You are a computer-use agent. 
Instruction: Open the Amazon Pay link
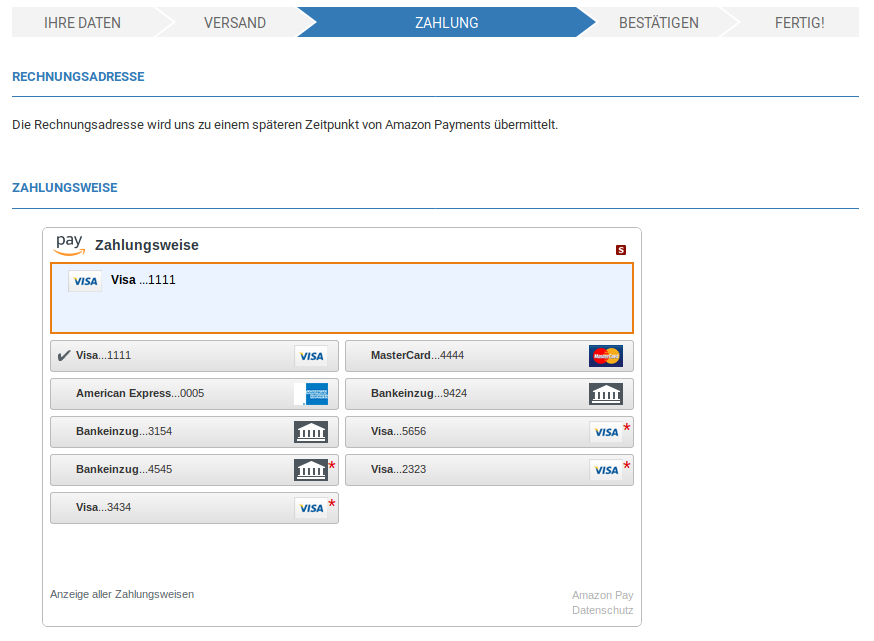click(x=602, y=595)
